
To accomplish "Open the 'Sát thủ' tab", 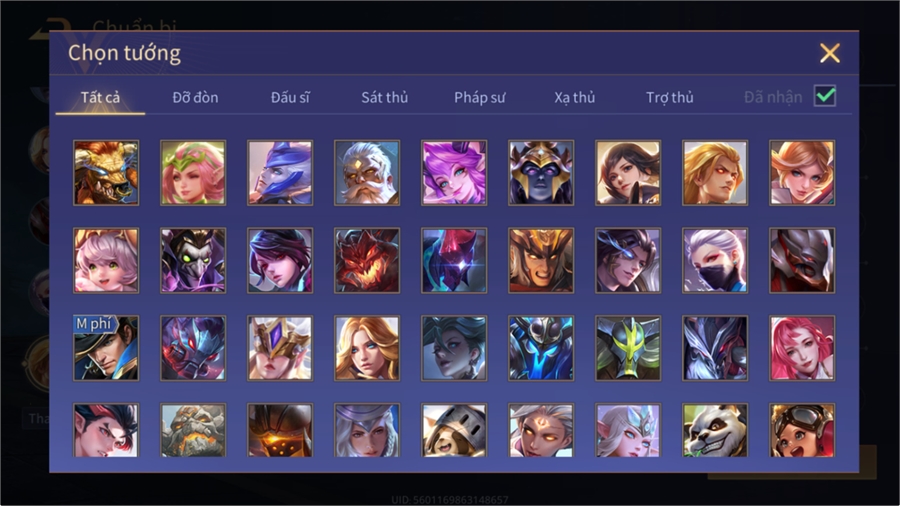I will click(385, 98).
